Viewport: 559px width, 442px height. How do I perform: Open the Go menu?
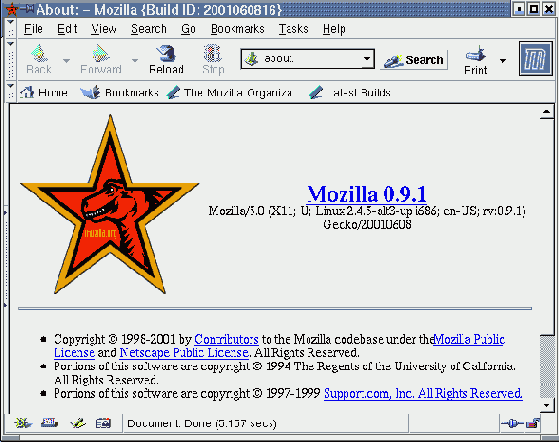[188, 29]
